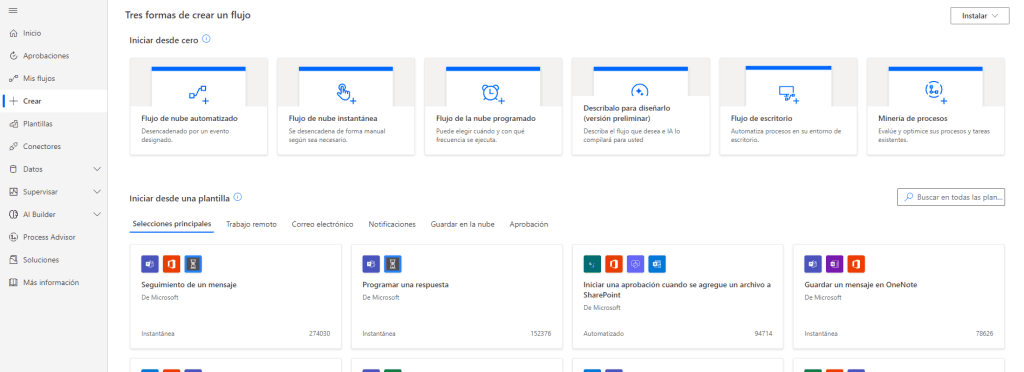The image size is (1024, 372).
Task: Switch to the Correo electrónico tab
Action: tap(323, 224)
